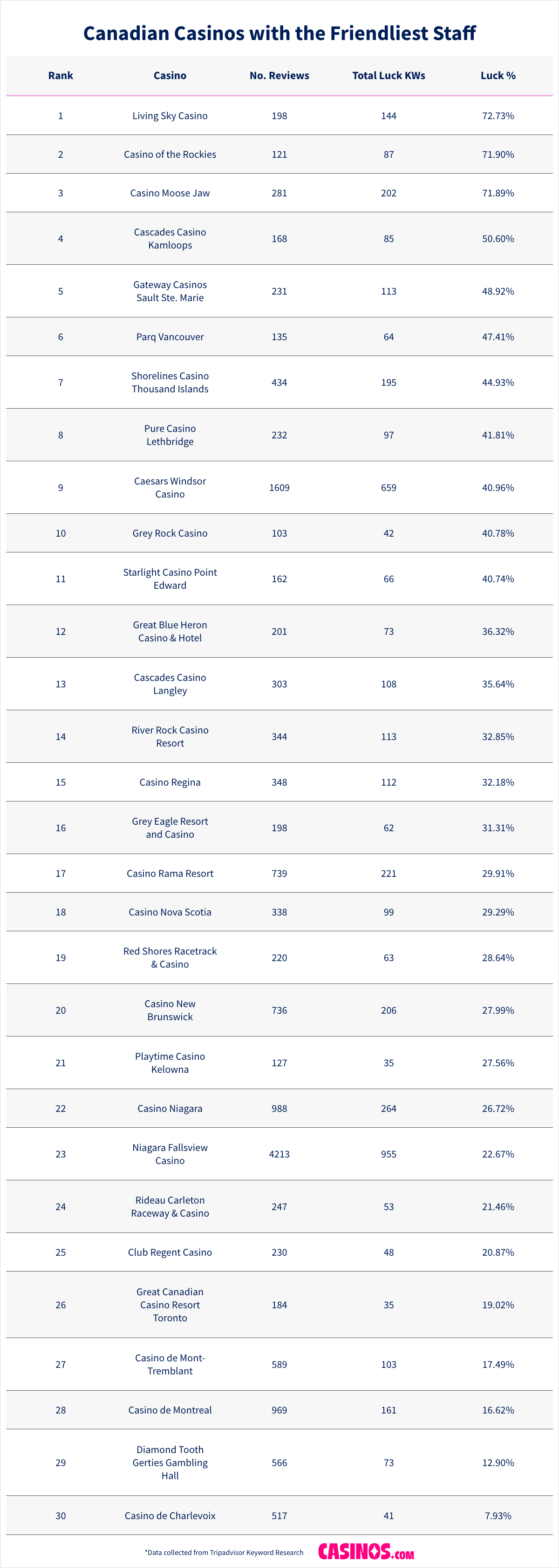
Task: Click the 72.73% luck value
Action: (x=498, y=115)
